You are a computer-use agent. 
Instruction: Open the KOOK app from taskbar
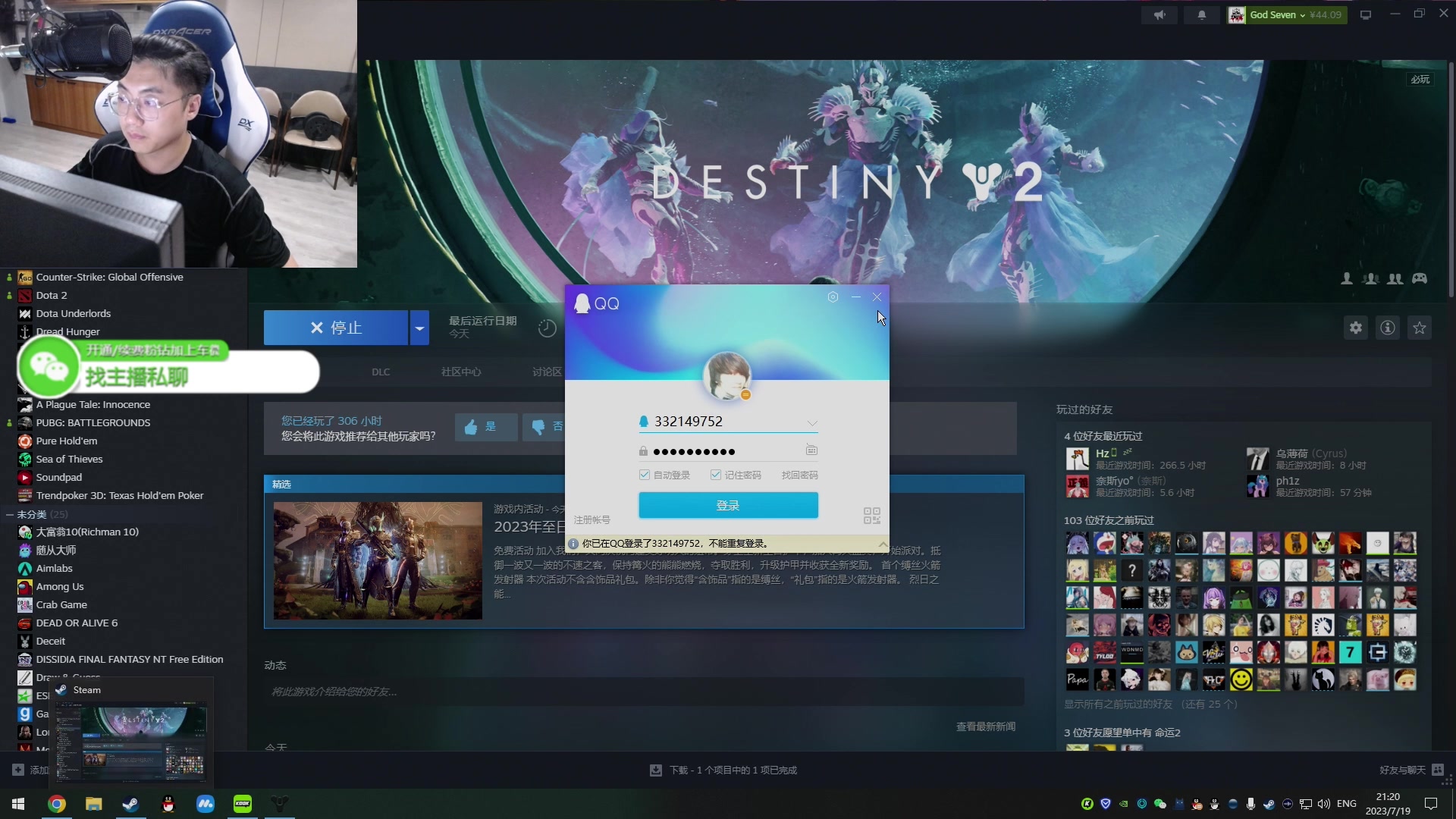pyautogui.click(x=243, y=804)
